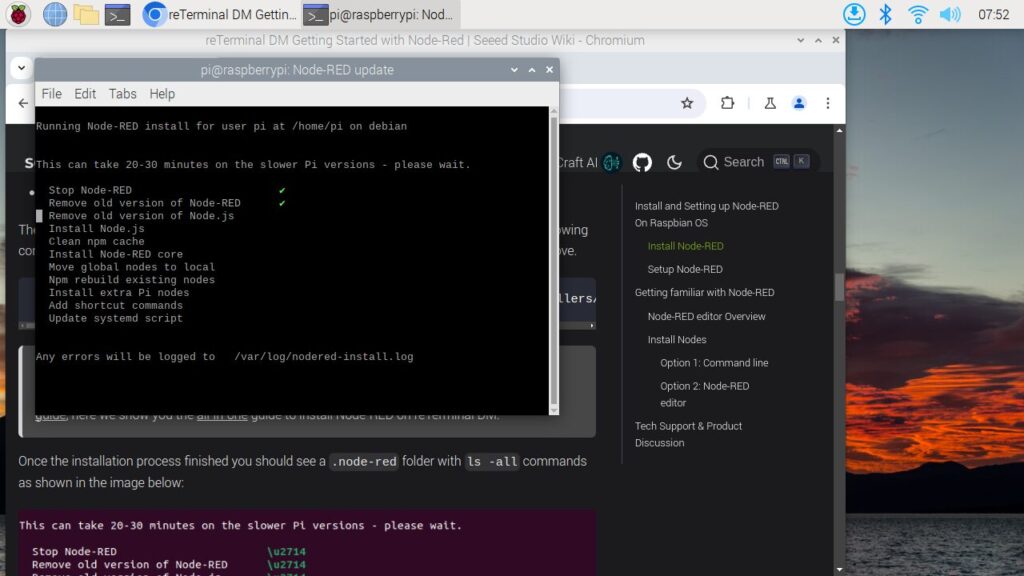Click the page scrollbar up arrow
Viewport: 1024px width, 576px height.
pos(839,131)
